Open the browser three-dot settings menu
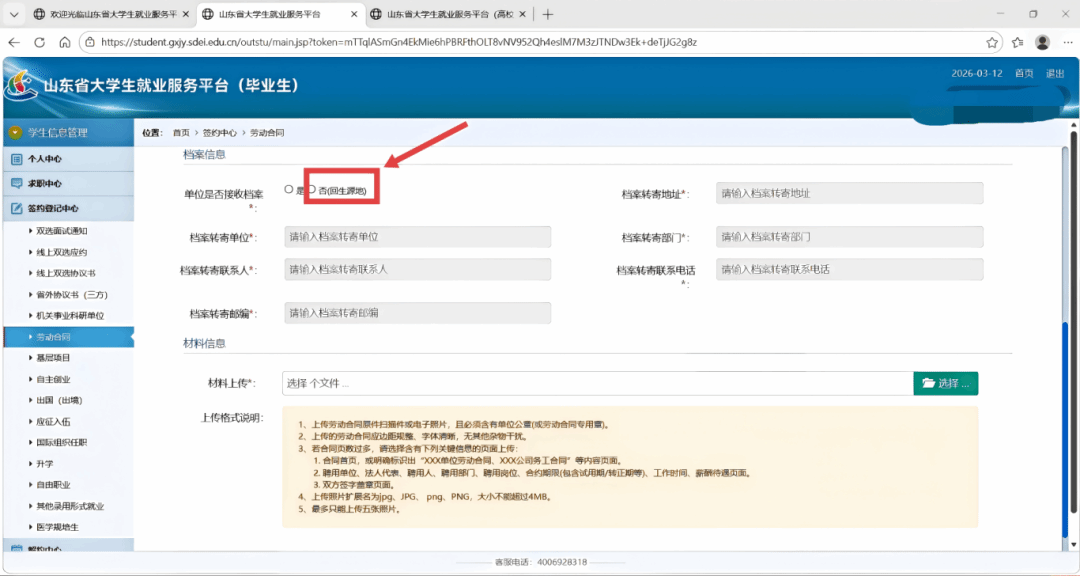 [1066, 42]
